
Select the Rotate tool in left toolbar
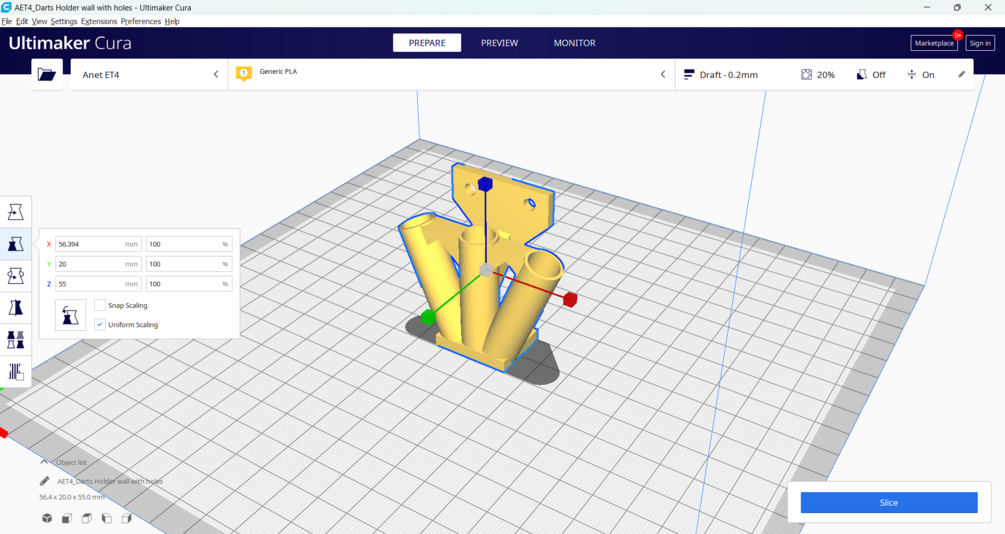(x=15, y=276)
